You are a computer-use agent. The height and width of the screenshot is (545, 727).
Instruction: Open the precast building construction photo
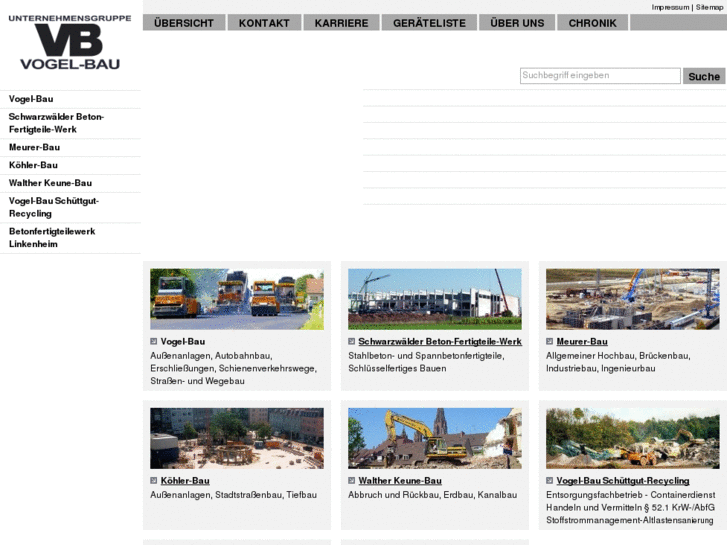pos(435,299)
